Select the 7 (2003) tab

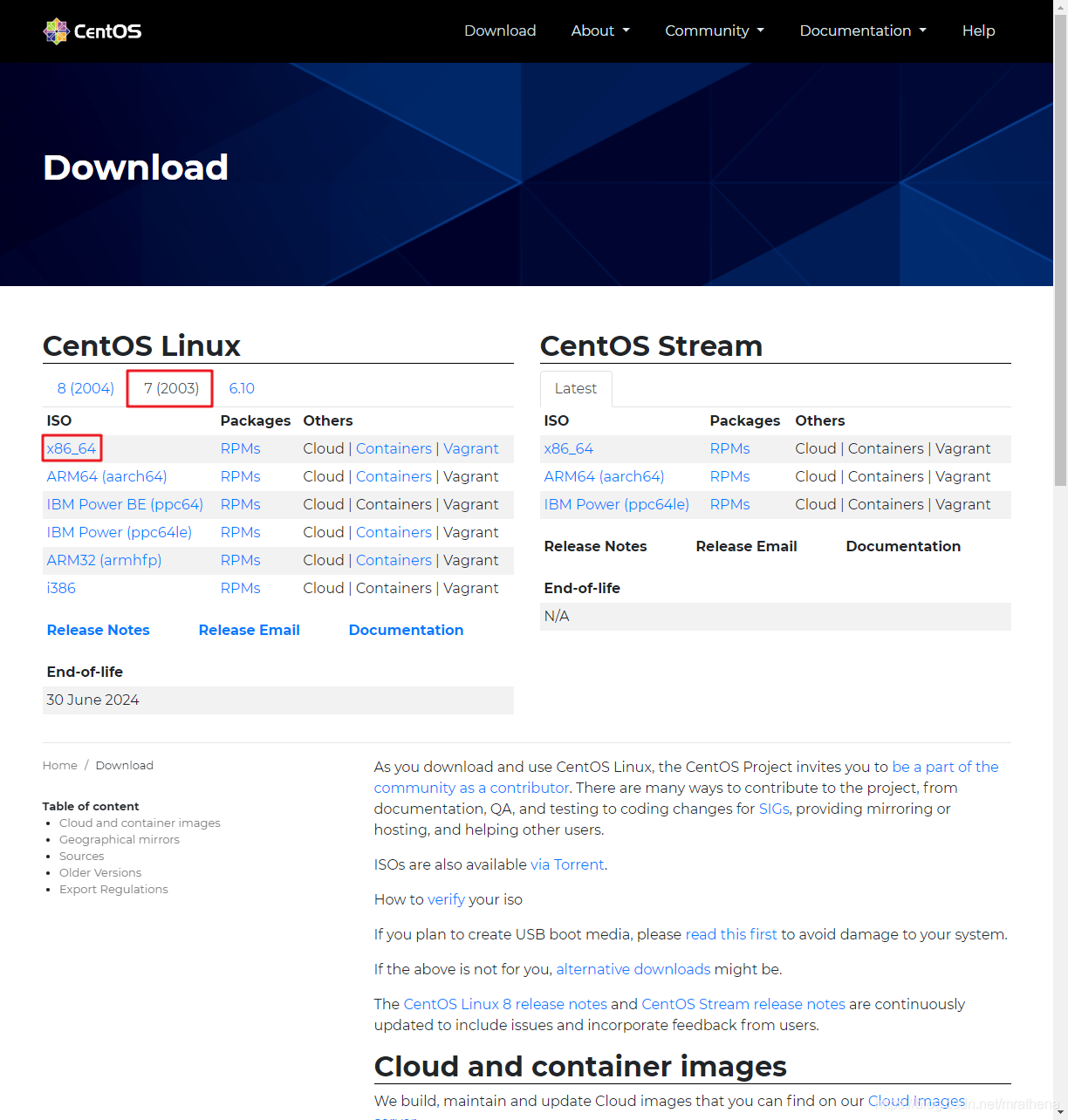(171, 388)
